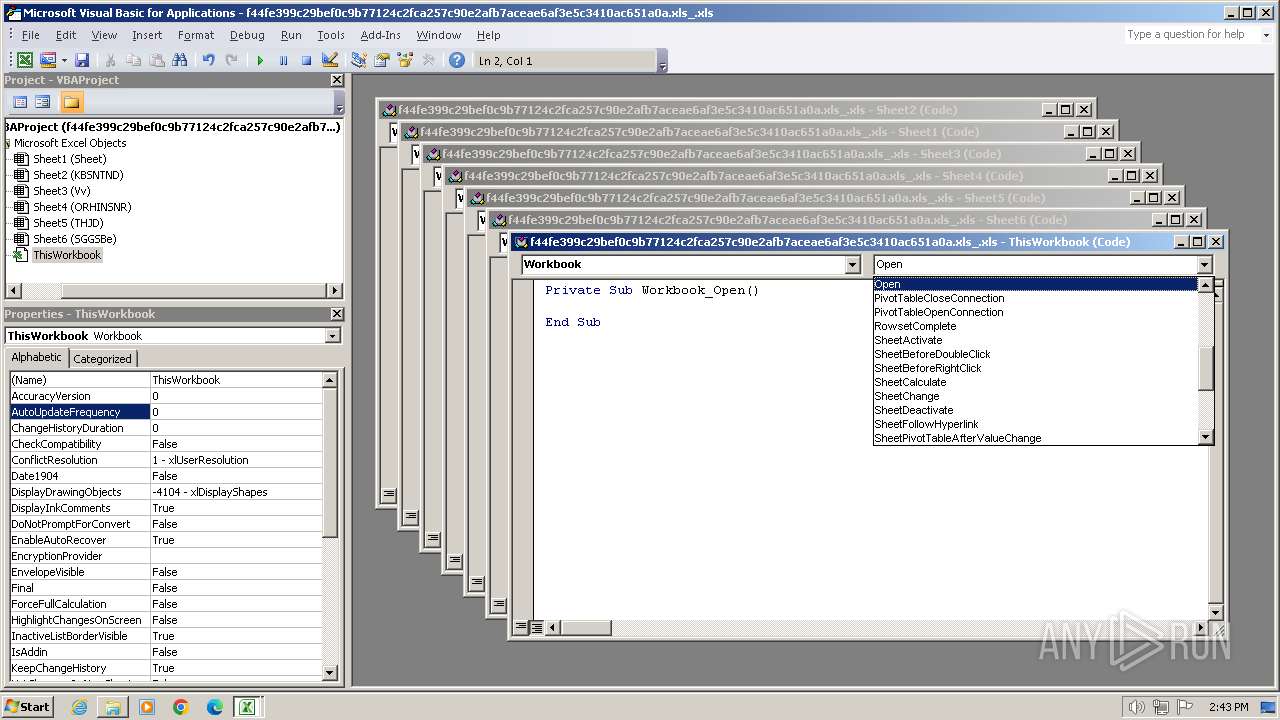Select Sheet2 (KBSNTND) in project tree
Image resolution: width=1280 pixels, height=720 pixels.
pos(78,175)
